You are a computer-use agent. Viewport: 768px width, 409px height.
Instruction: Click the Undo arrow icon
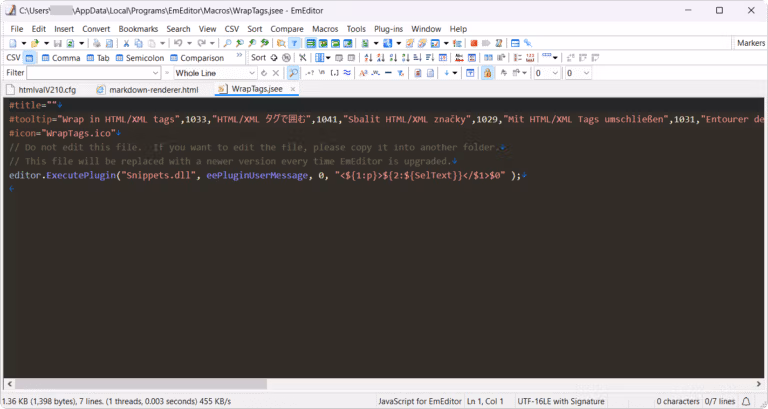tap(178, 43)
